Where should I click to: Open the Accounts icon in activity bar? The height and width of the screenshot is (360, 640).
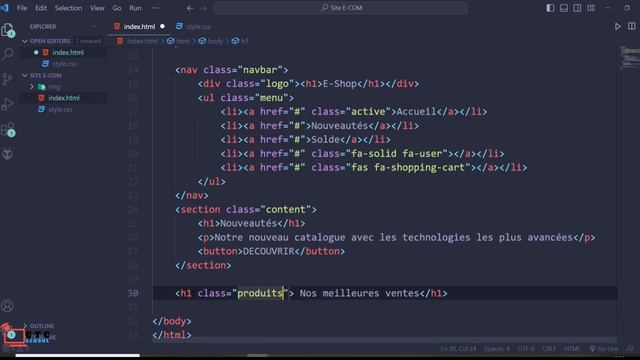pyautogui.click(x=7, y=306)
